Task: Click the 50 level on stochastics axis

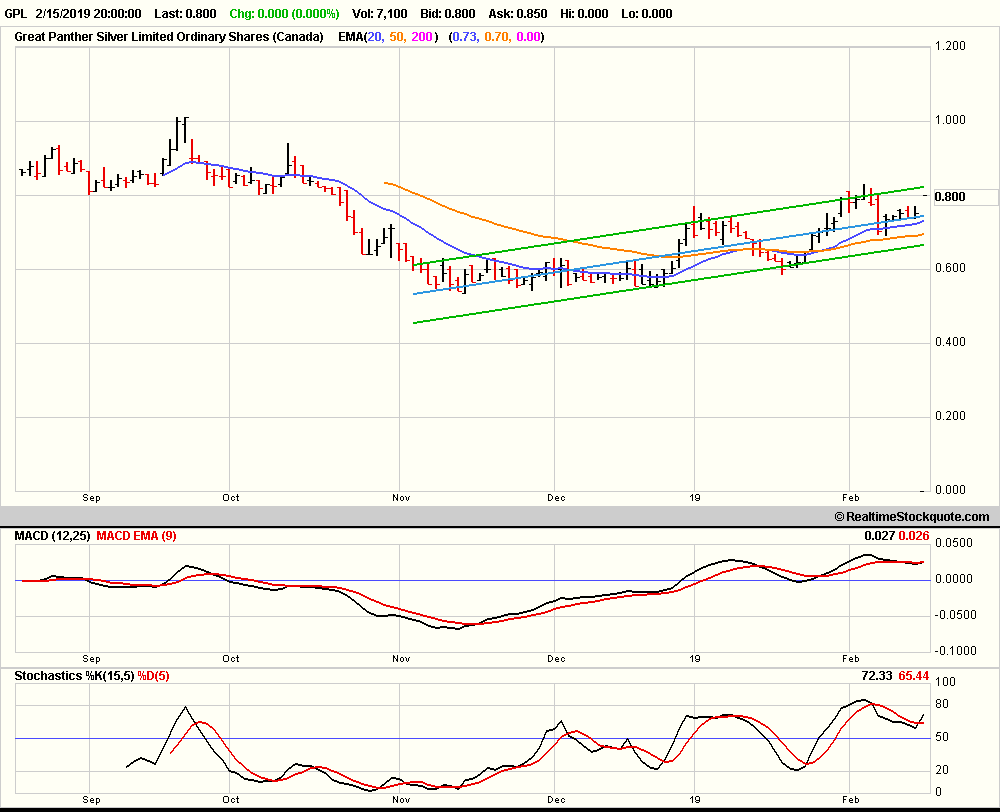Action: click(x=942, y=737)
